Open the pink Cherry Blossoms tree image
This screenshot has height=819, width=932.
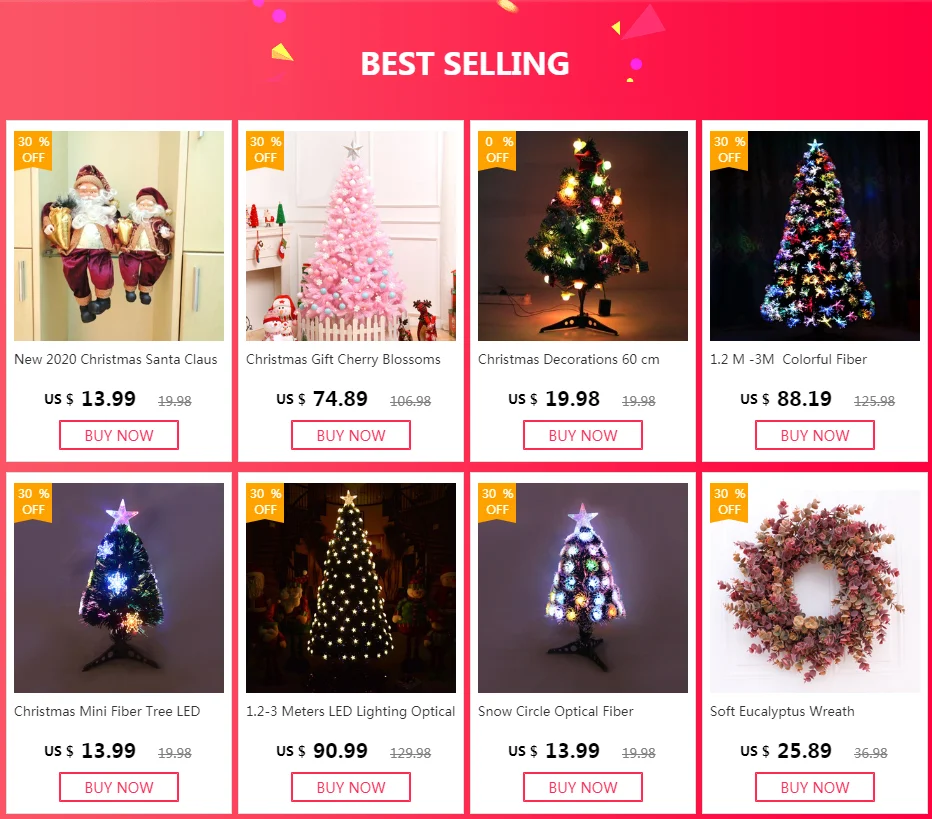coord(351,236)
